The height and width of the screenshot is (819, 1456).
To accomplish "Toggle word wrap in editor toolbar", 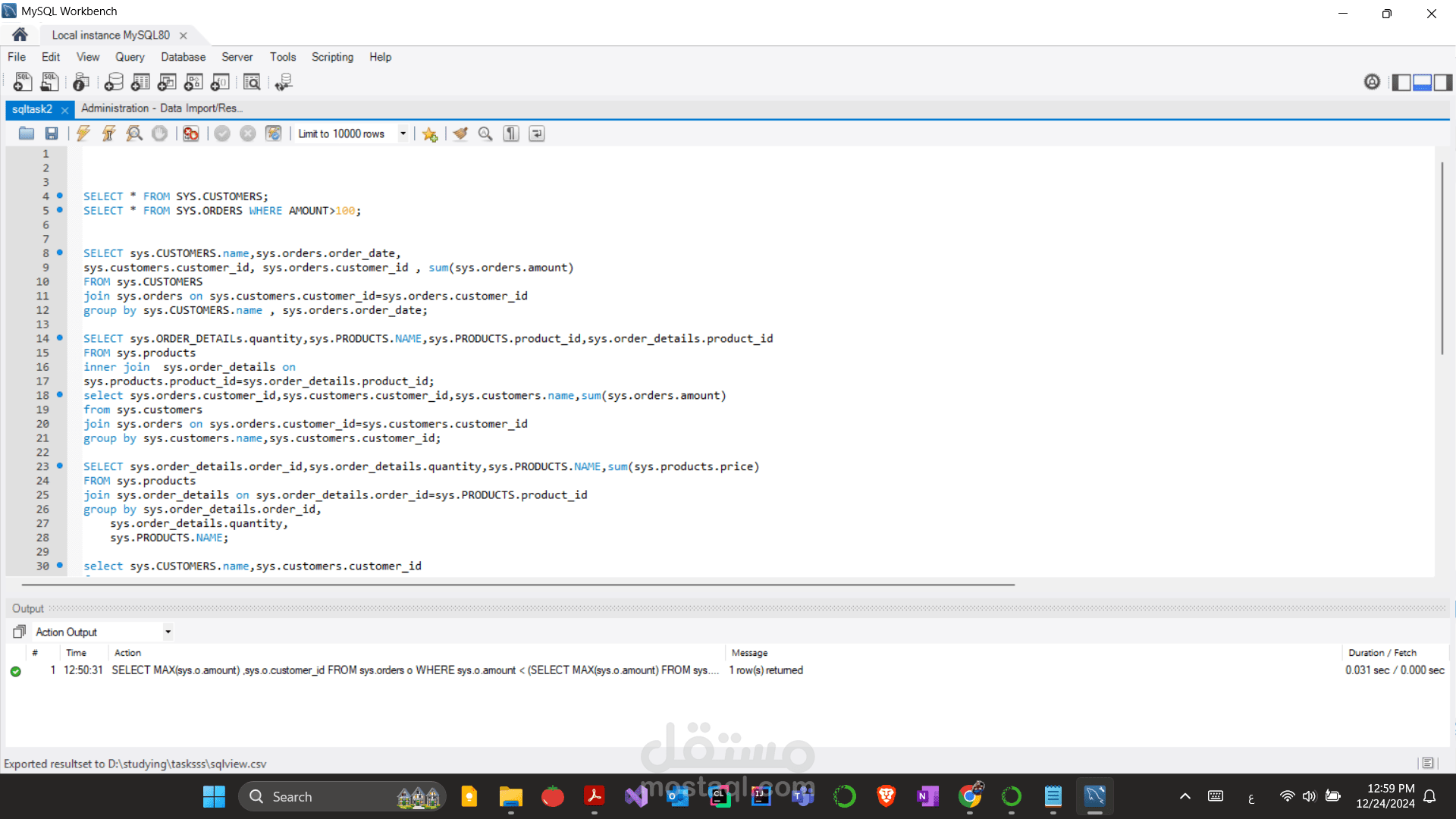I will coord(537,133).
